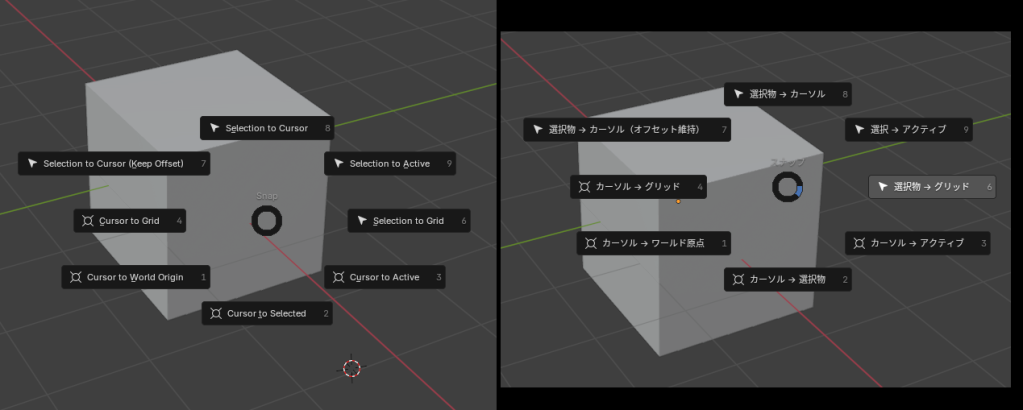Click the arrow icon beside Selection to Cursor
This screenshot has height=410, width=1023.
(214, 128)
